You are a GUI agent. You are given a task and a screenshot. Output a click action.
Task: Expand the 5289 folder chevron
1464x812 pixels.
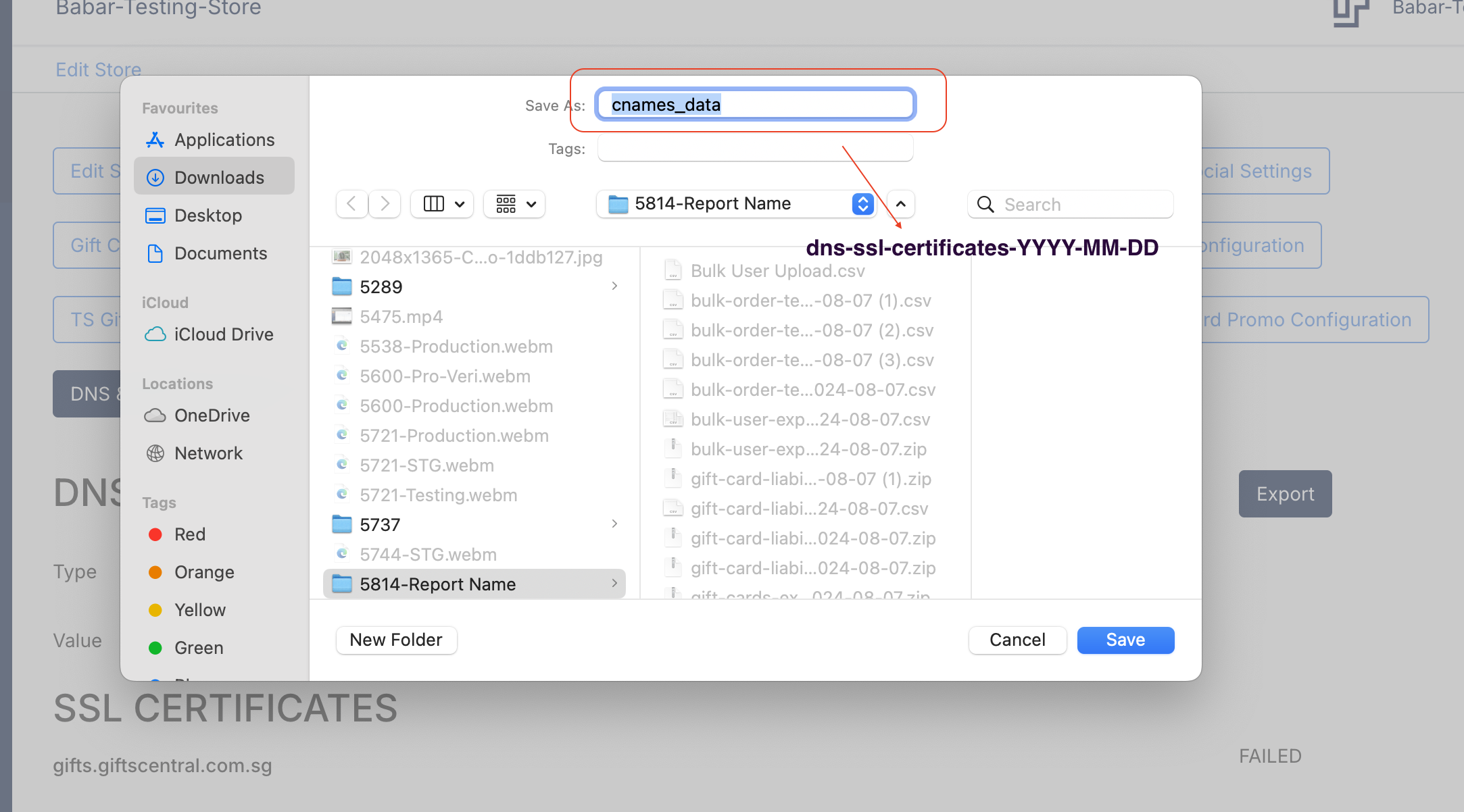click(614, 286)
